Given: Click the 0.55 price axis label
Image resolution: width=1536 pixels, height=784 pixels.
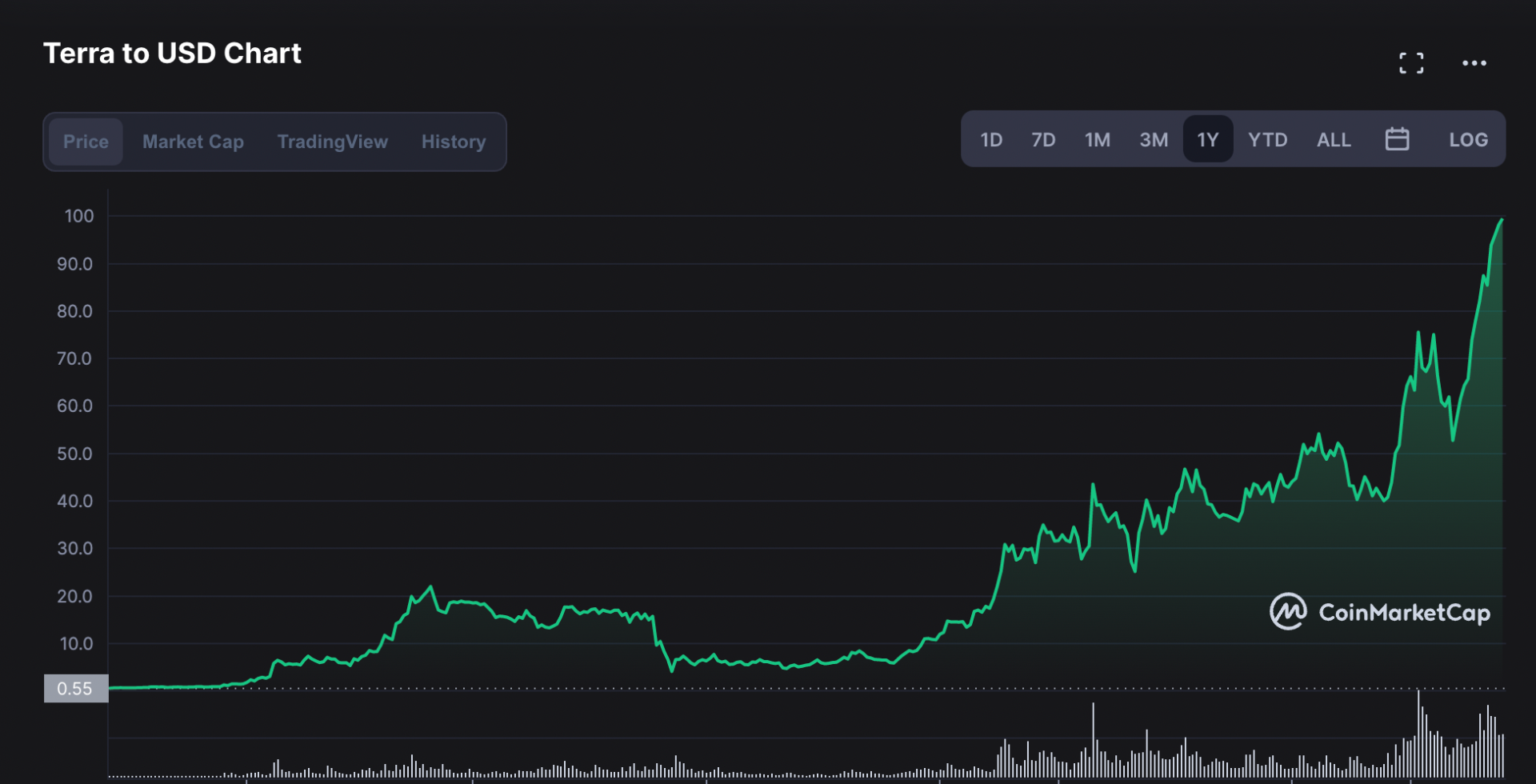Looking at the screenshot, I should 75,688.
